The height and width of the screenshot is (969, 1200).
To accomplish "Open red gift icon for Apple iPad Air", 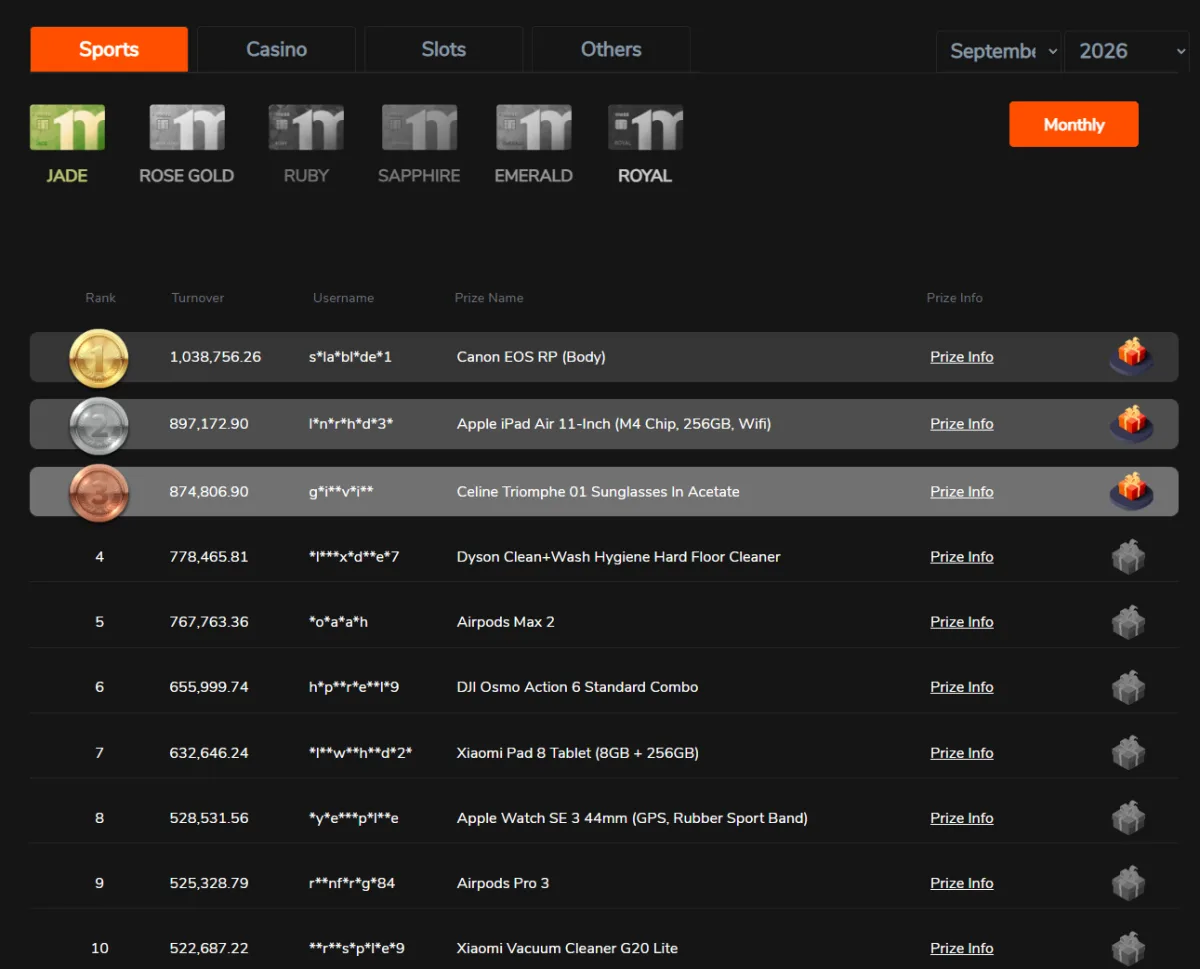I will (x=1131, y=424).
